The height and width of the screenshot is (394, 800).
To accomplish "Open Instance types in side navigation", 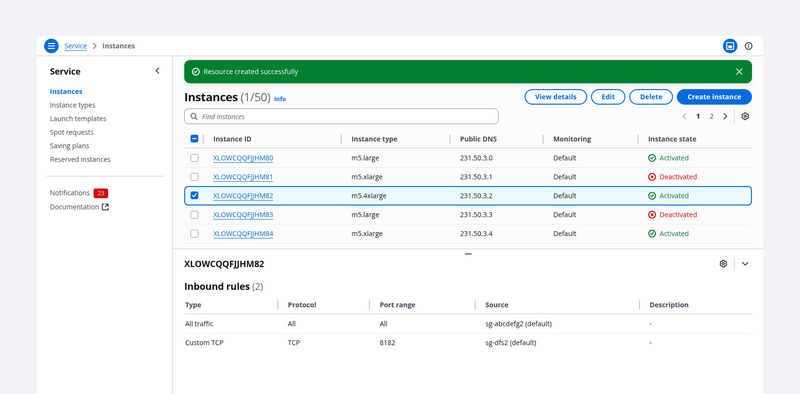I will (x=72, y=105).
